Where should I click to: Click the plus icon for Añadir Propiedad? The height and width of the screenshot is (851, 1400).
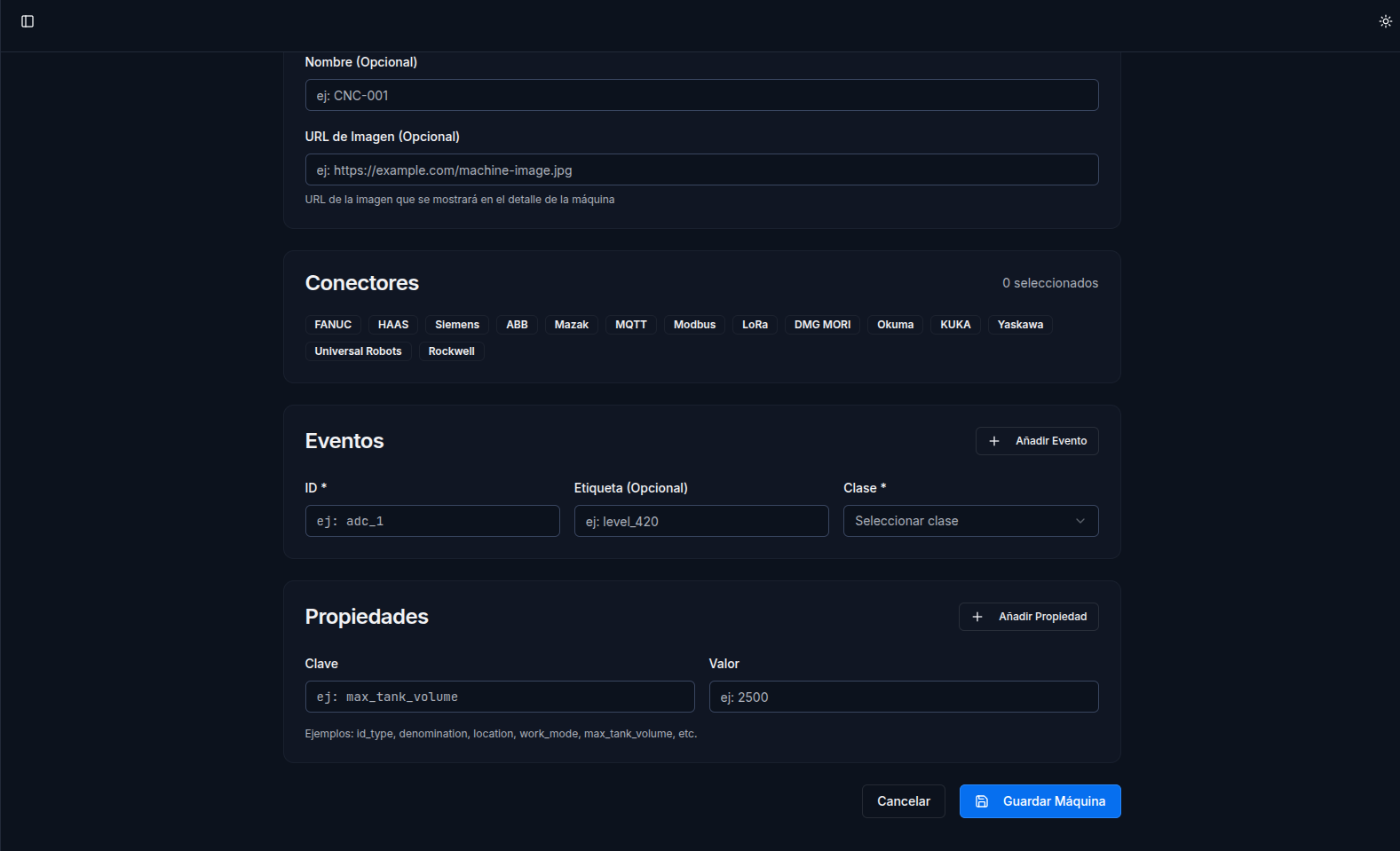[x=977, y=617]
